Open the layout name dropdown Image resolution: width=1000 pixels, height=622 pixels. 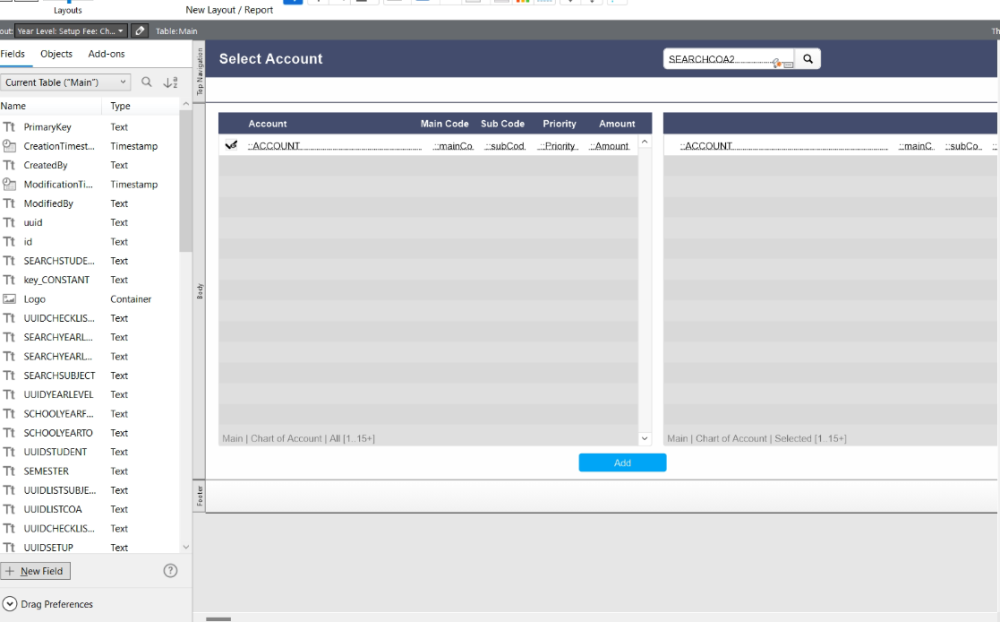[x=71, y=31]
